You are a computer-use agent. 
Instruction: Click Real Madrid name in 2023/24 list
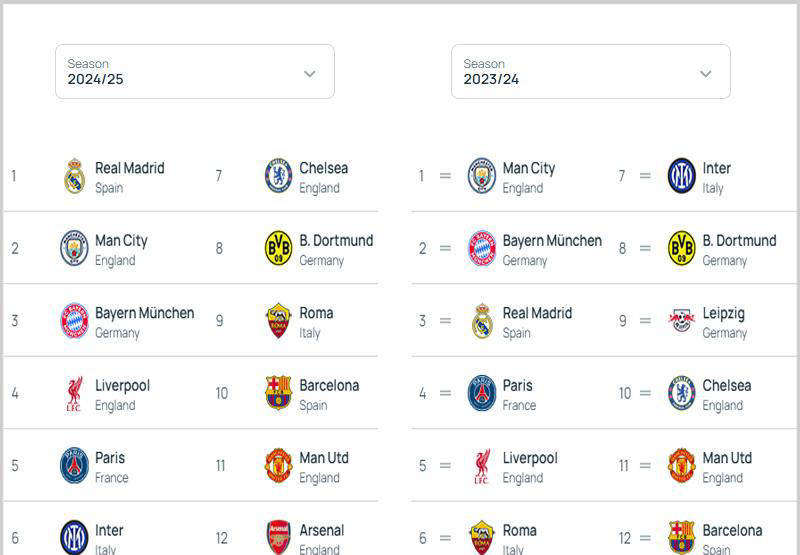(x=537, y=313)
